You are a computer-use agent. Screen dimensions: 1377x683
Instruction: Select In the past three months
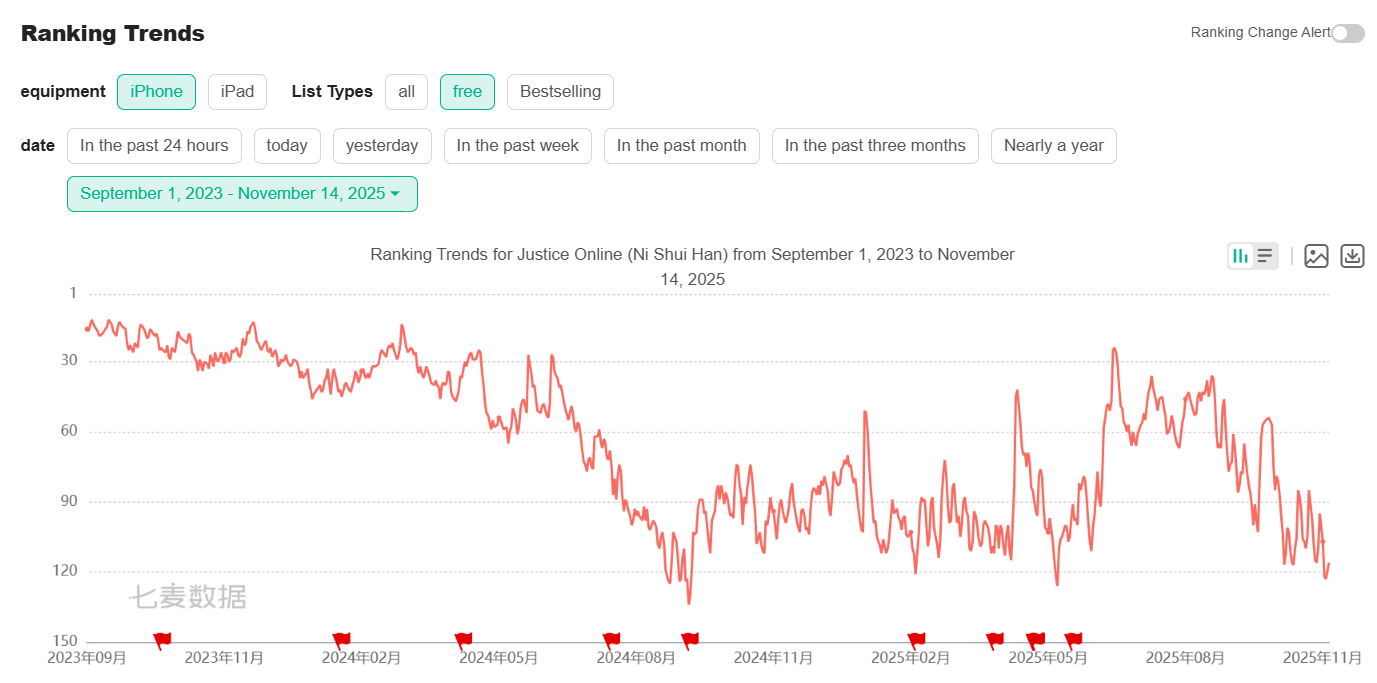click(874, 146)
